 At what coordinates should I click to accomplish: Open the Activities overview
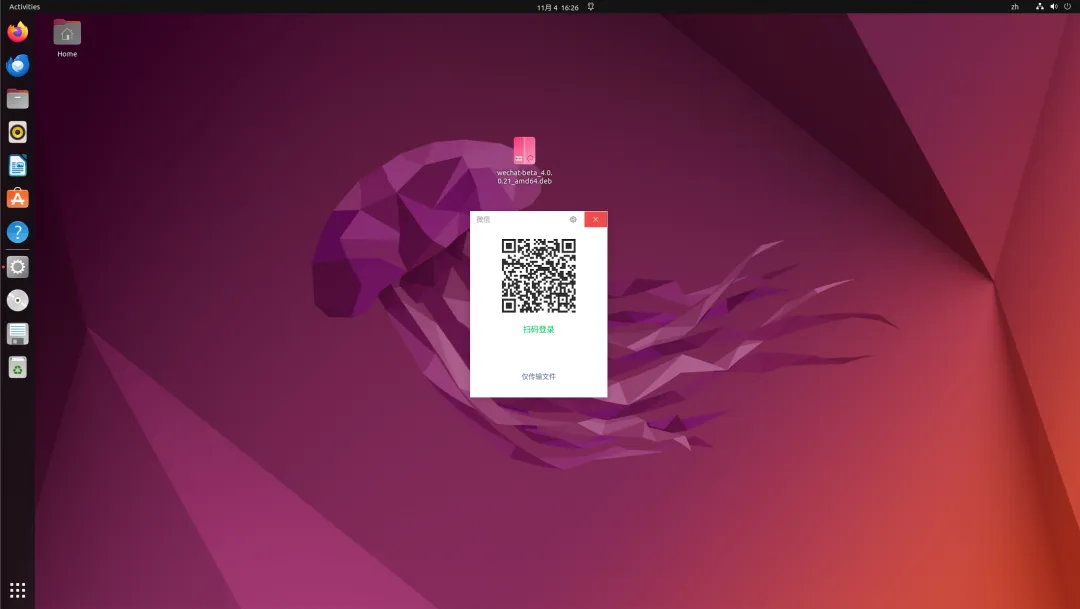pos(25,7)
